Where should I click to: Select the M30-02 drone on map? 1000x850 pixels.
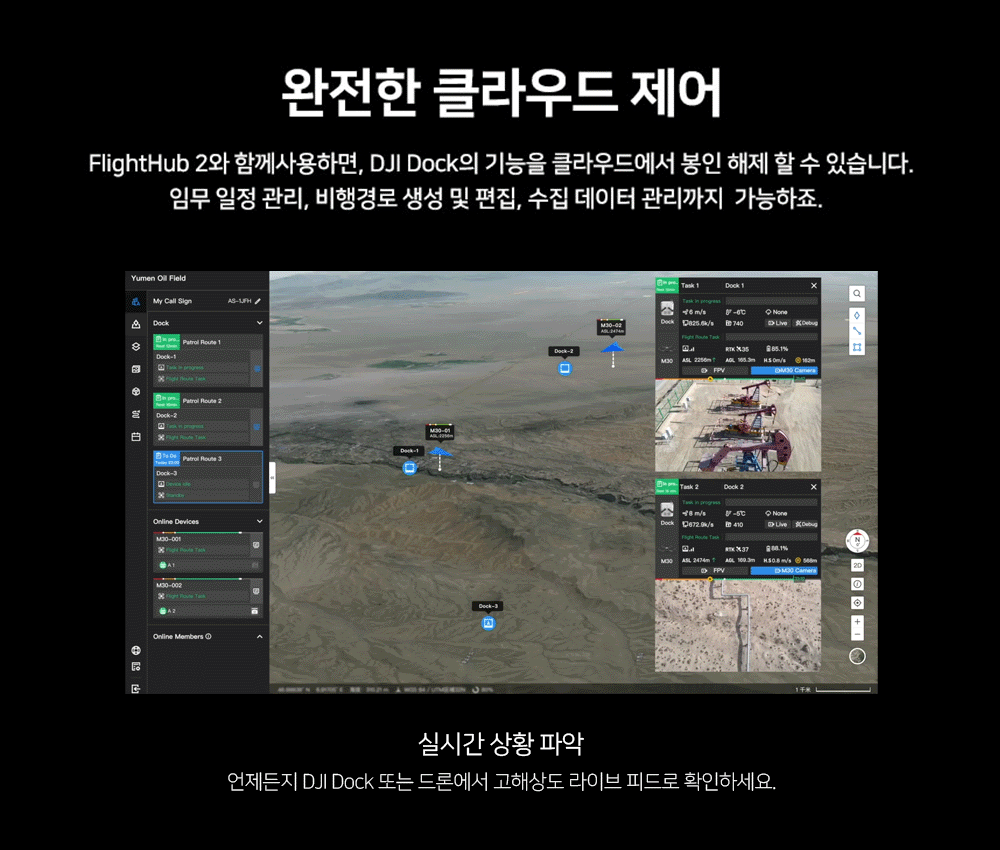[x=612, y=348]
